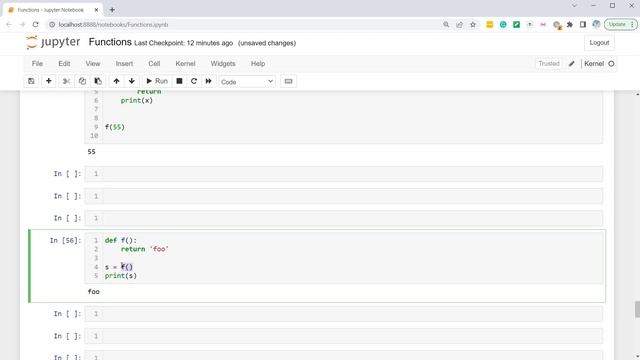Click the foo output text
The image size is (640, 360).
coord(93,291)
